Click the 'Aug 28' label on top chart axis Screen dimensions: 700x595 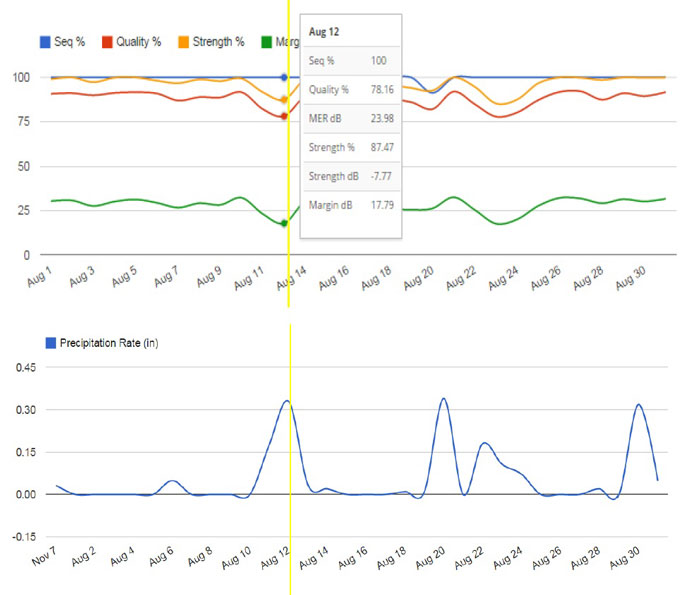click(x=588, y=279)
